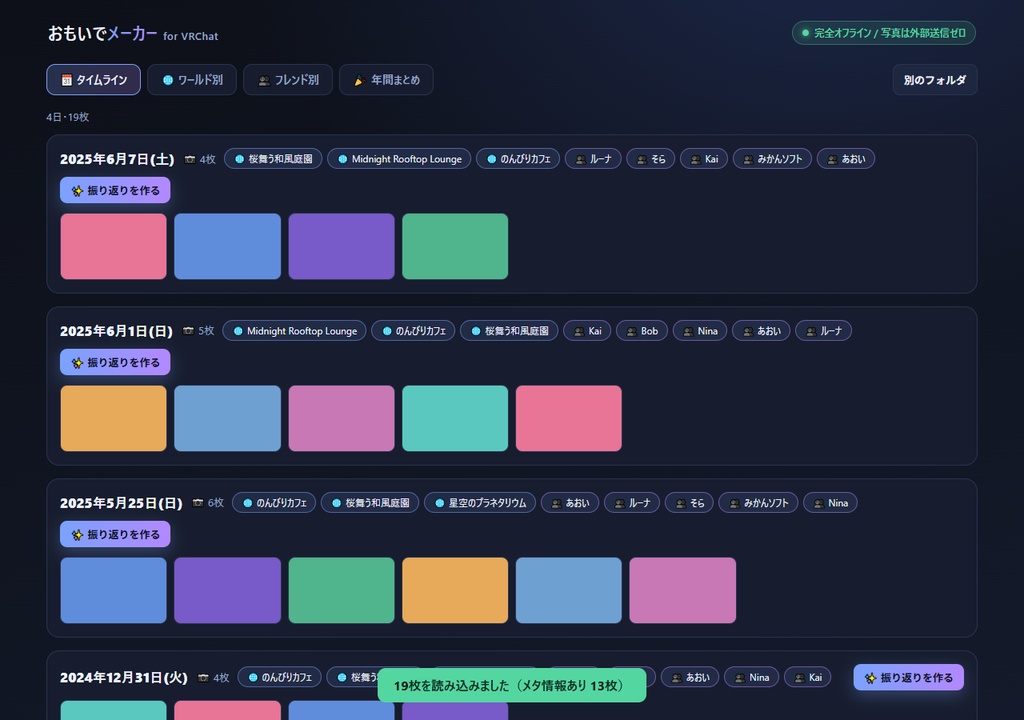This screenshot has width=1024, height=720.
Task: Select 桜舞う和風庭園 chip in June 7 row
Action: click(273, 159)
